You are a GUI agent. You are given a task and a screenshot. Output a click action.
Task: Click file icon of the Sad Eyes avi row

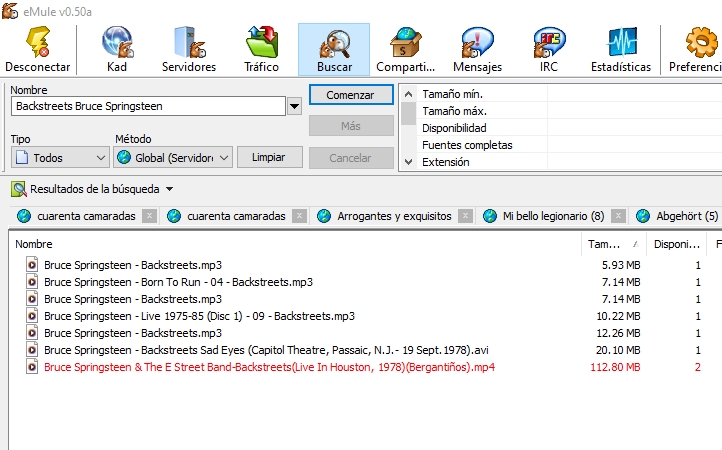click(x=32, y=350)
